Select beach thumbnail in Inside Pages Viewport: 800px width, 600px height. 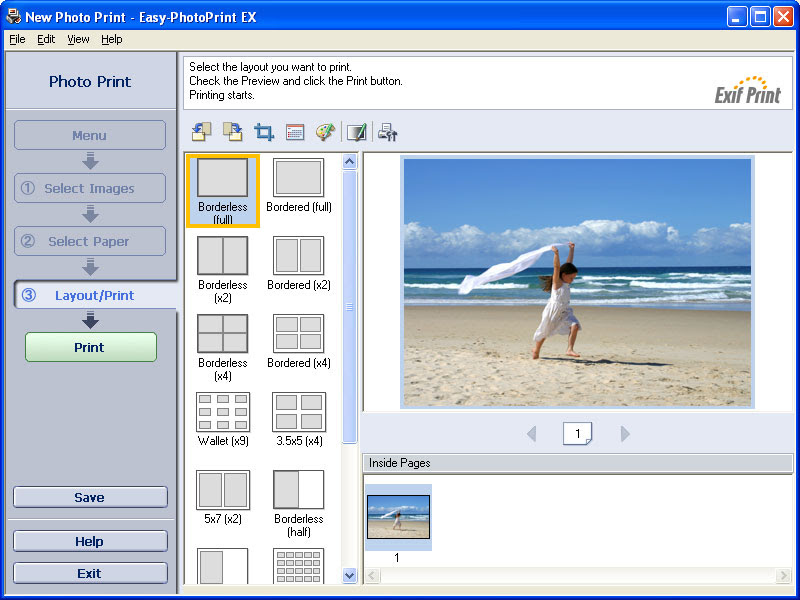(x=398, y=517)
